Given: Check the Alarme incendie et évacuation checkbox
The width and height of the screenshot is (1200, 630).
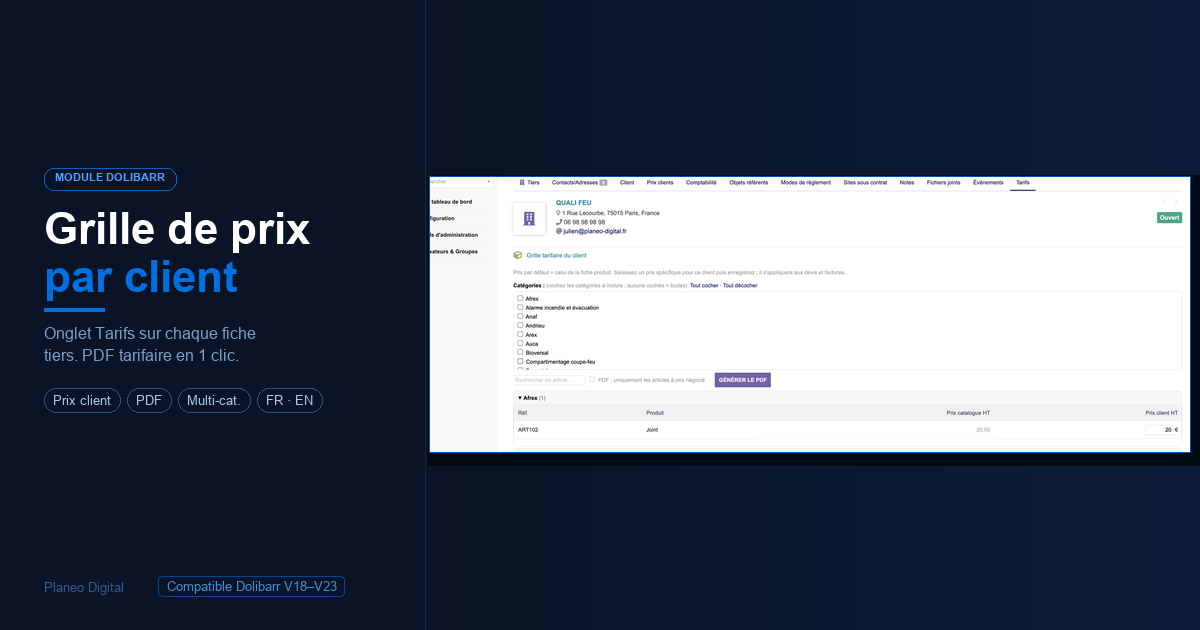Looking at the screenshot, I should tap(520, 307).
